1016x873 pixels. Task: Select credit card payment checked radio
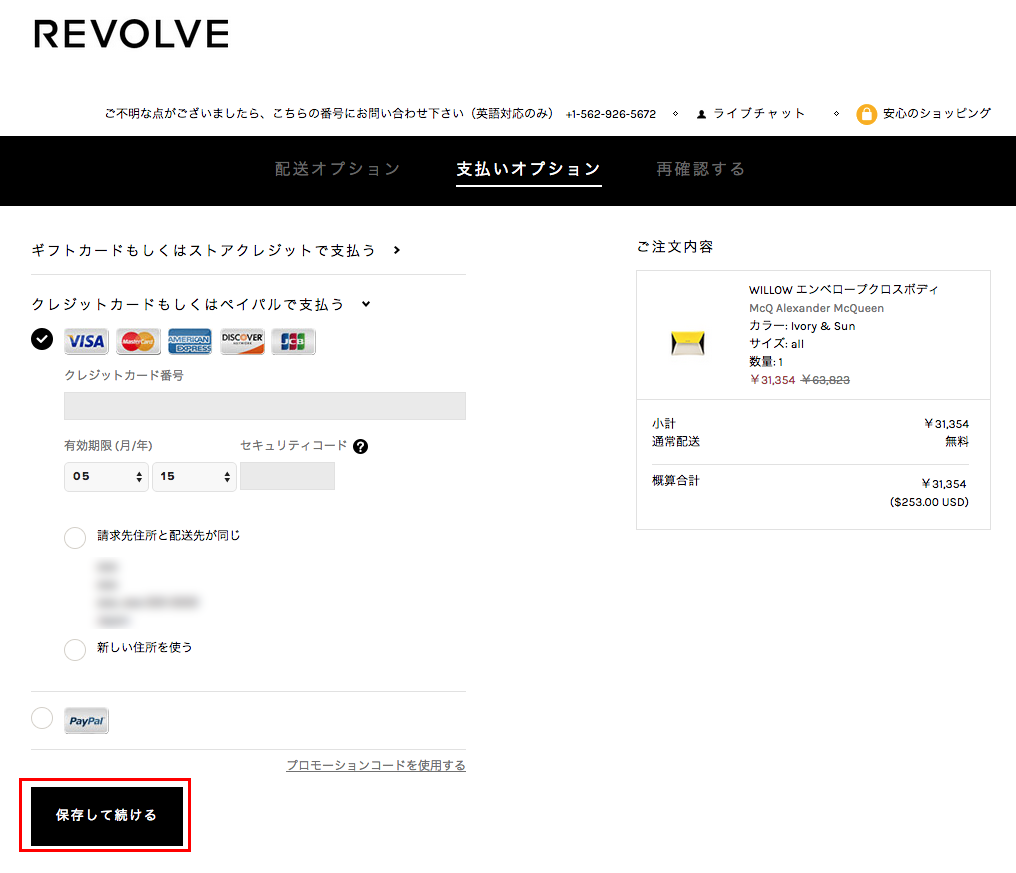[x=42, y=339]
